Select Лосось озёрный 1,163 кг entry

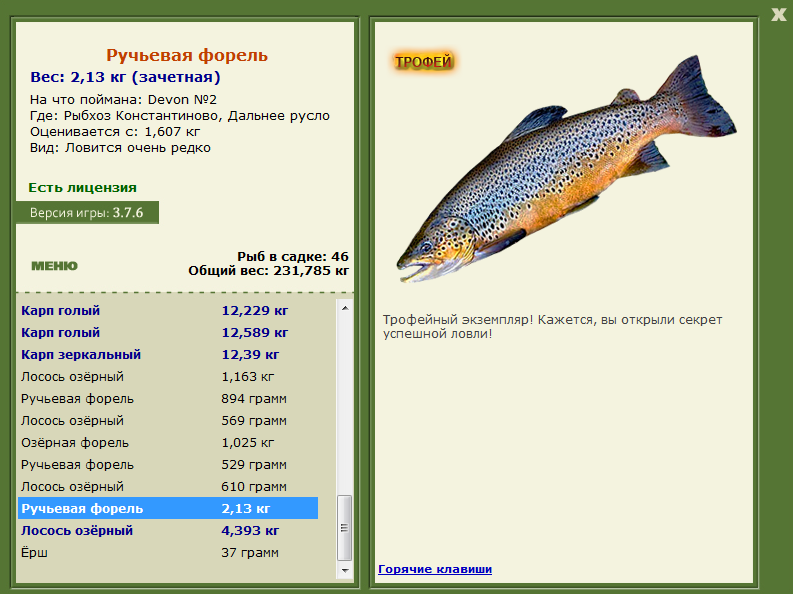[168, 377]
